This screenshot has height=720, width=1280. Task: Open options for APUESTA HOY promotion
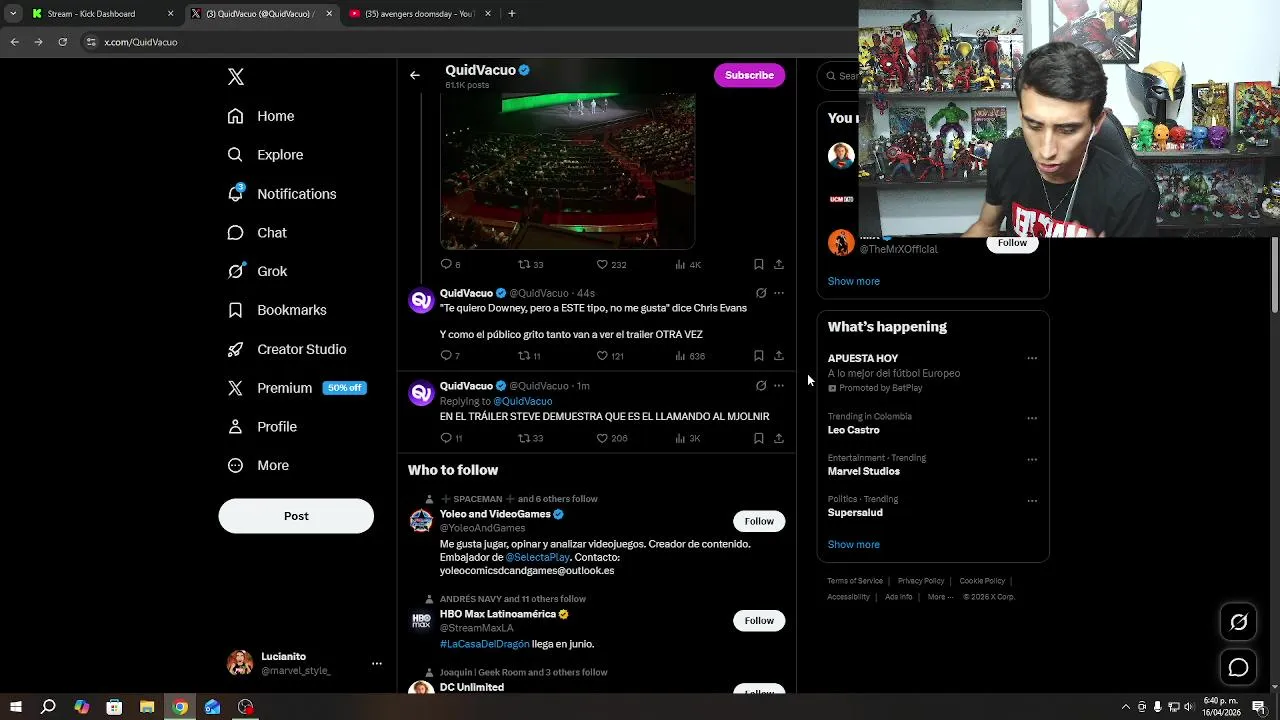point(1032,358)
